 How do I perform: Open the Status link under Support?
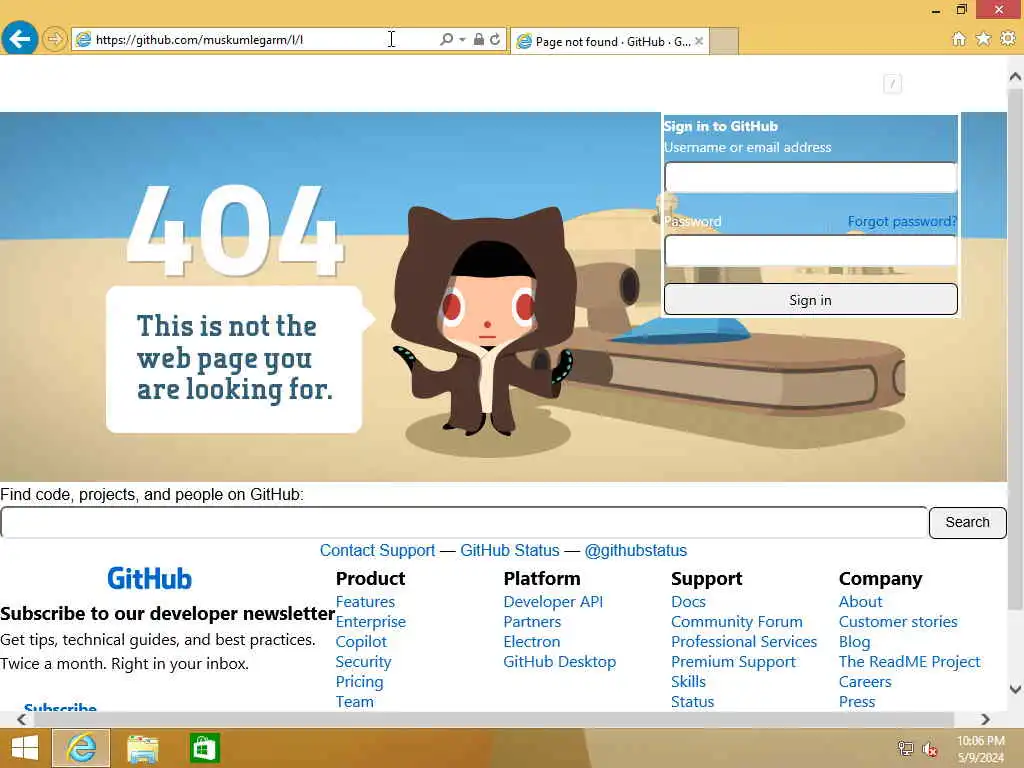(692, 701)
